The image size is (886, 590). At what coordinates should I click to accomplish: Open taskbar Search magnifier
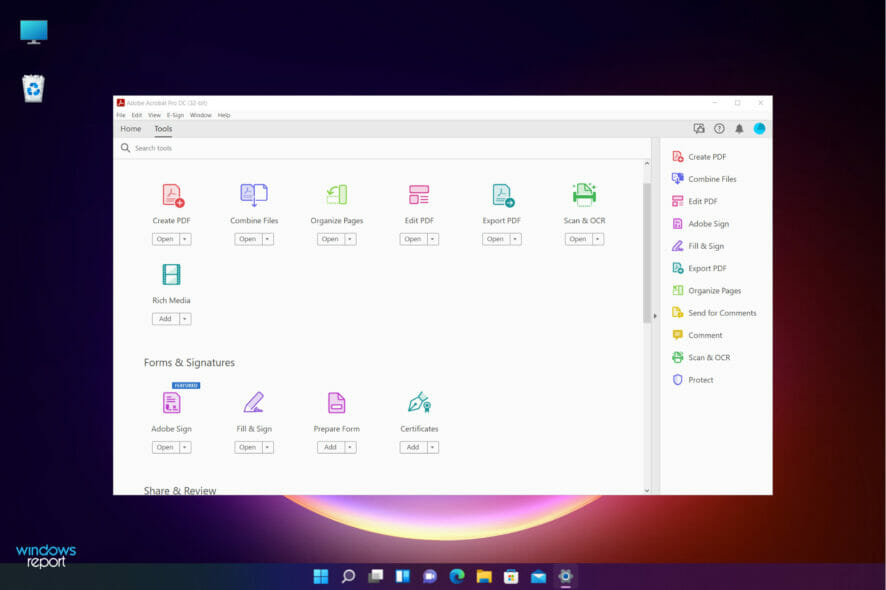348,576
